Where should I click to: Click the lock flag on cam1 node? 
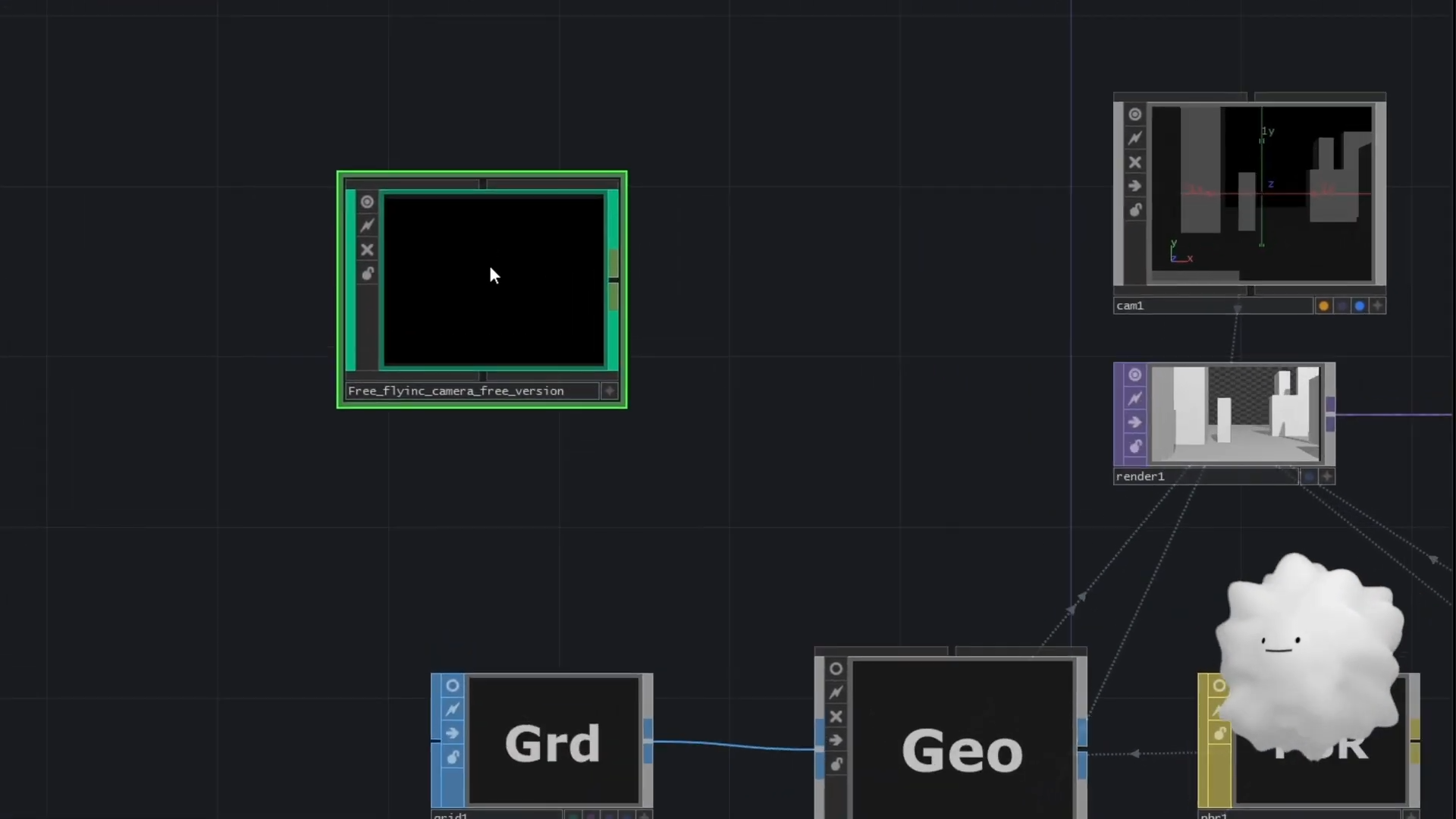pos(1135,210)
